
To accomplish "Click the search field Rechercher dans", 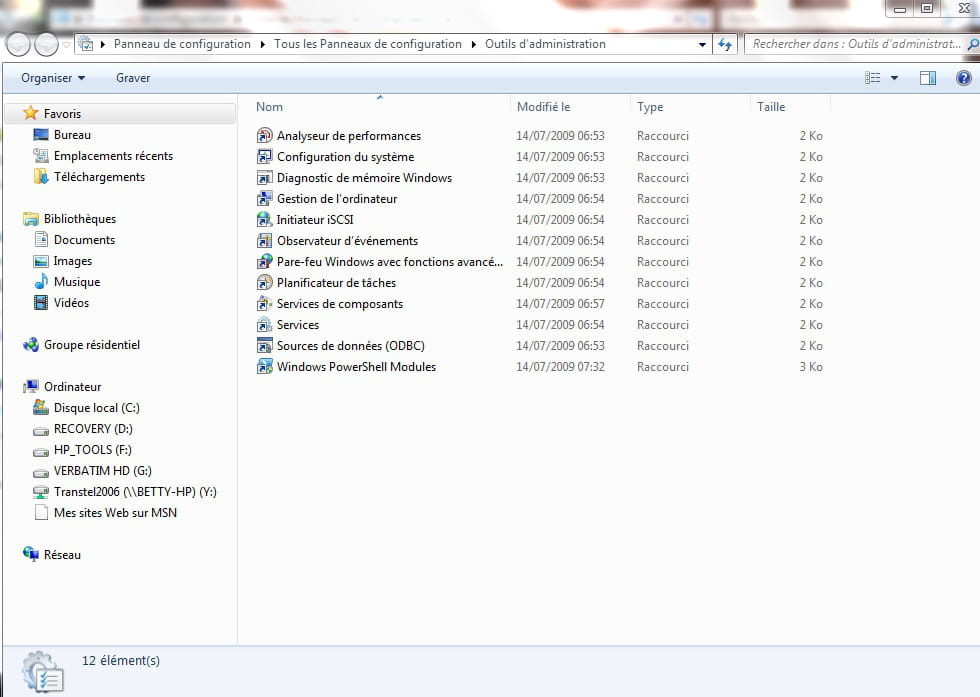I will pyautogui.click(x=855, y=44).
